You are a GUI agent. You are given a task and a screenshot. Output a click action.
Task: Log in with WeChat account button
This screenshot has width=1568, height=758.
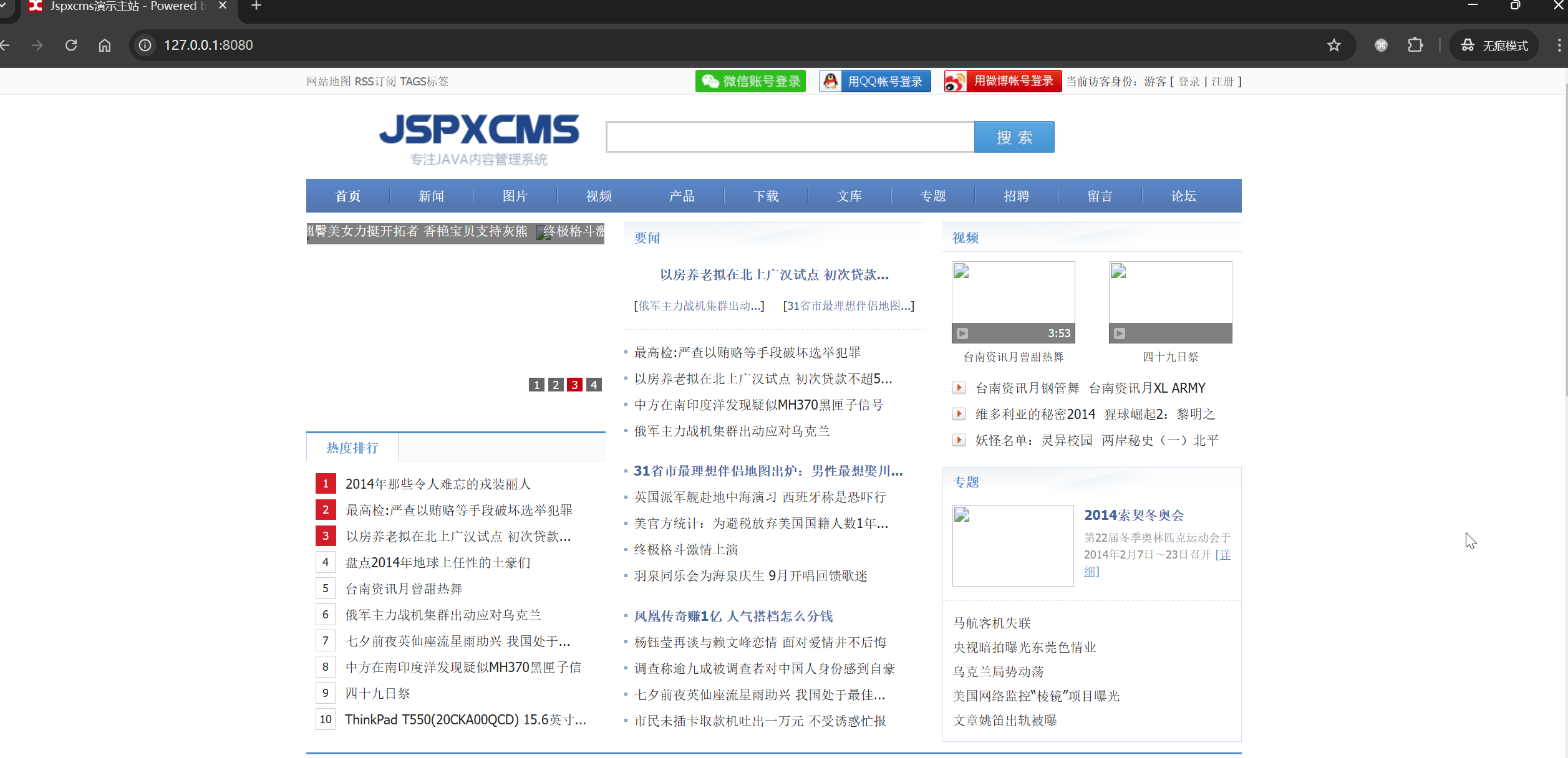750,81
